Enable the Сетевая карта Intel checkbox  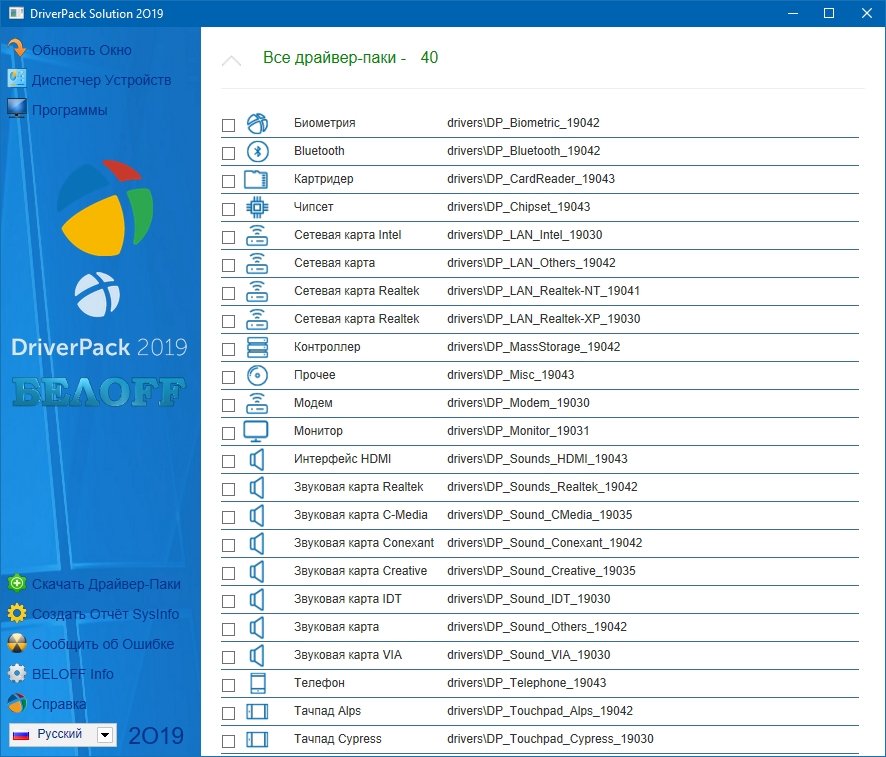click(x=229, y=237)
